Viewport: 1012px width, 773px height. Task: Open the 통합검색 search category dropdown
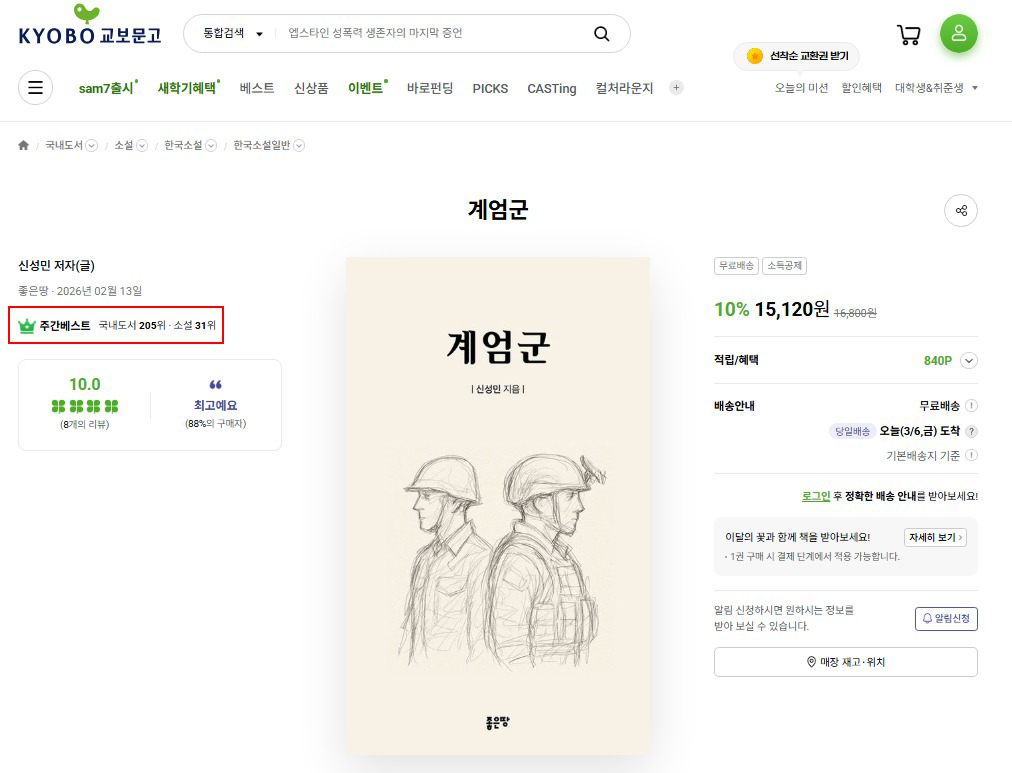(232, 34)
